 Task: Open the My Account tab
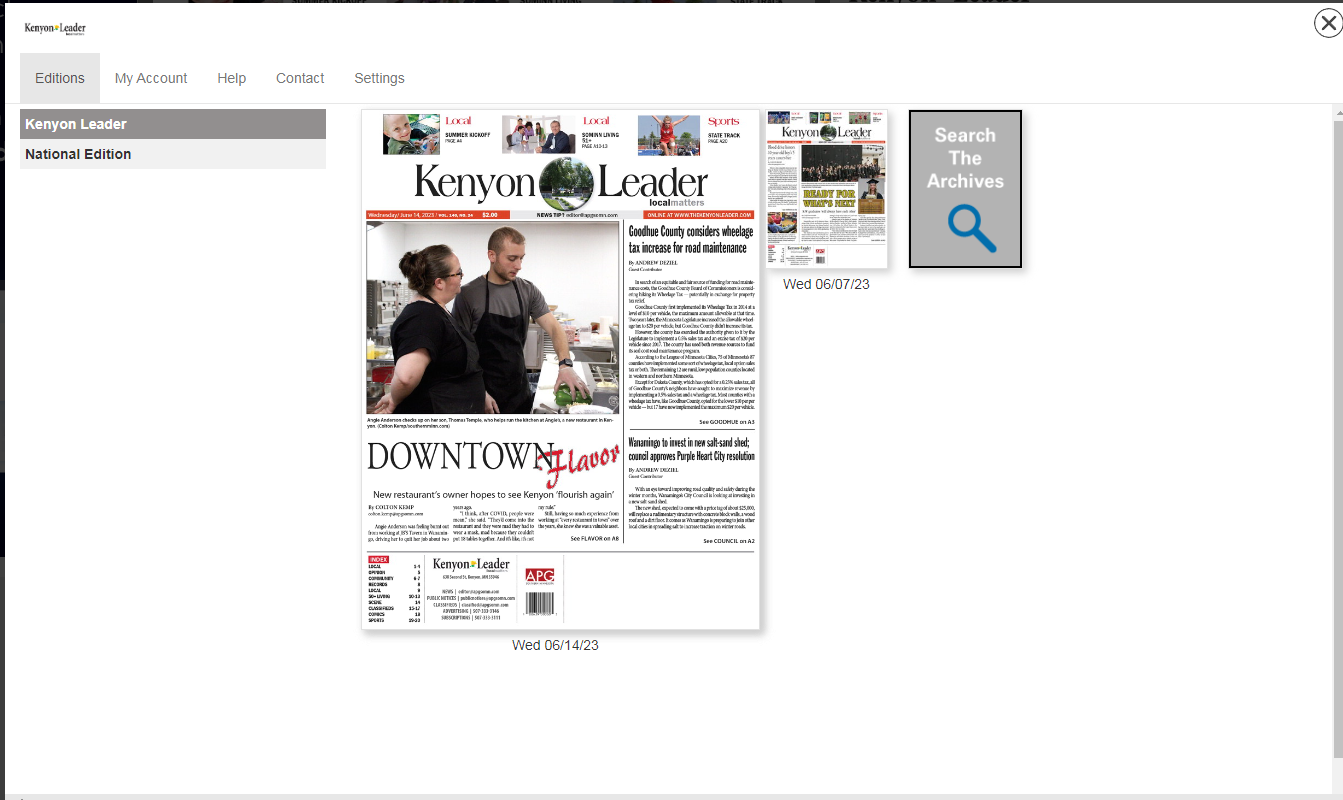point(151,78)
